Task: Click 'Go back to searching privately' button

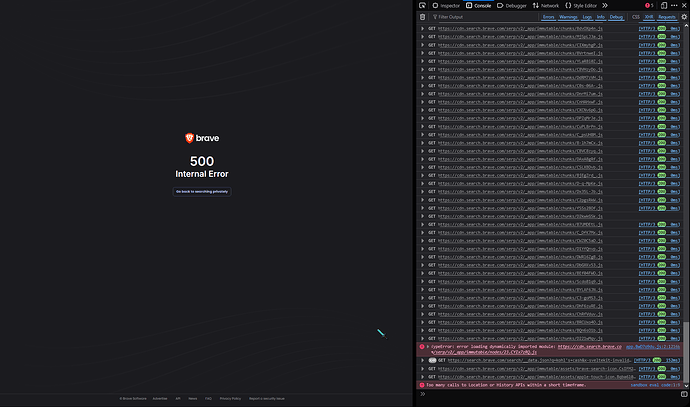Action: tap(202, 191)
